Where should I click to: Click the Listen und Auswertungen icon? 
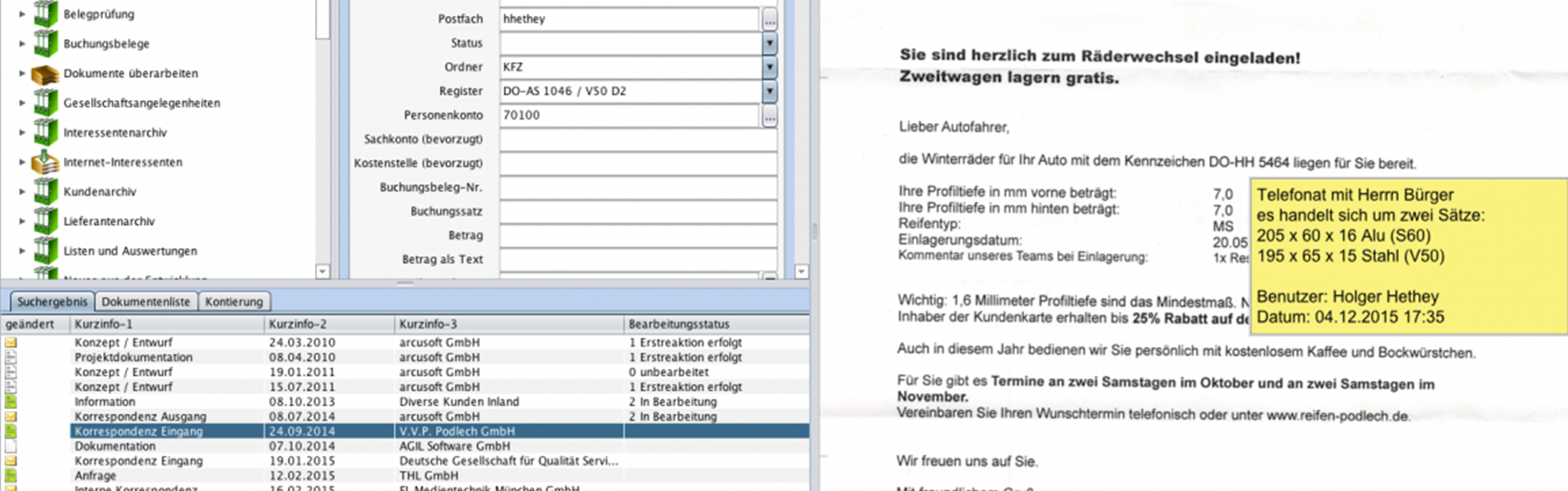point(46,250)
